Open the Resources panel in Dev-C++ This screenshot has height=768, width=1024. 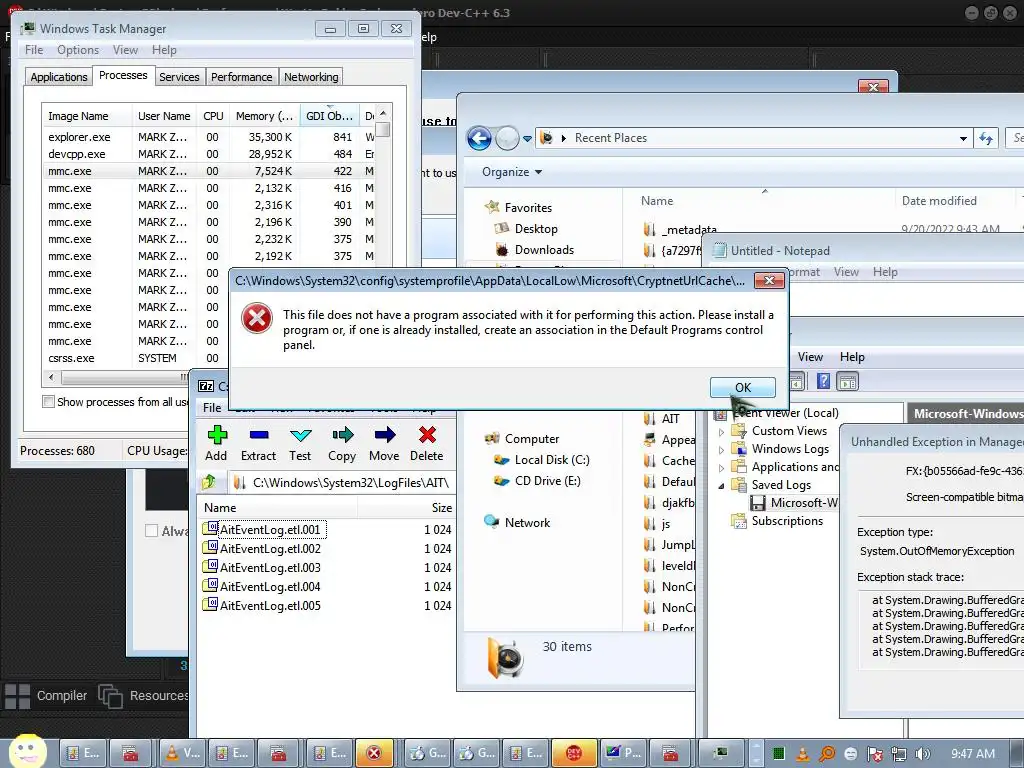pos(144,696)
